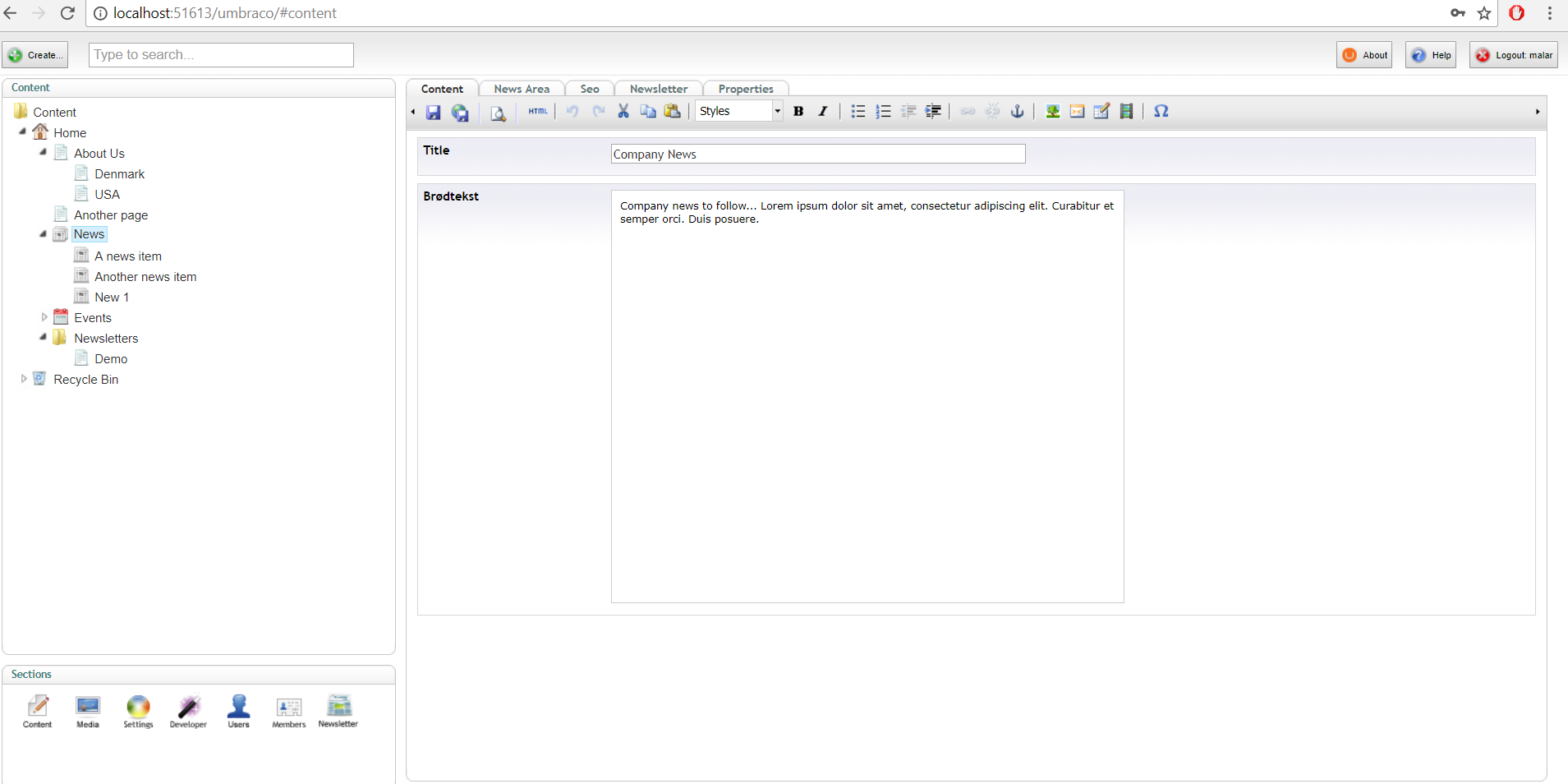Insert an anchor with the anchor icon
The height and width of the screenshot is (784, 1568).
click(x=1017, y=112)
